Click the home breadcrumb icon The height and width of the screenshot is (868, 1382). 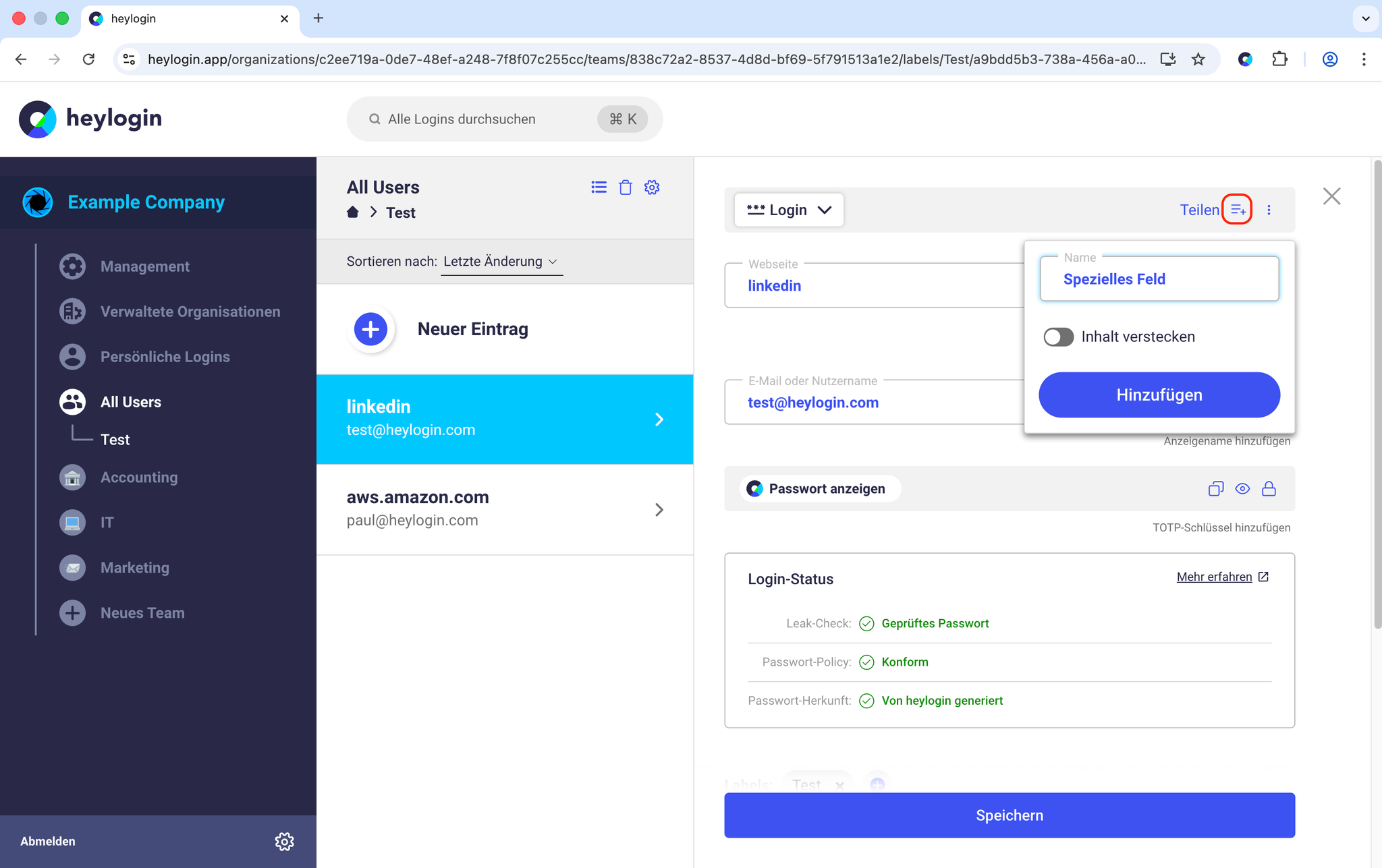352,212
